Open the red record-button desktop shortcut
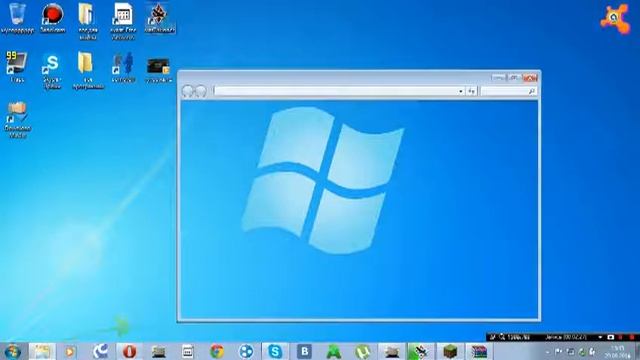Screen dimensions: 640x360 point(53,18)
